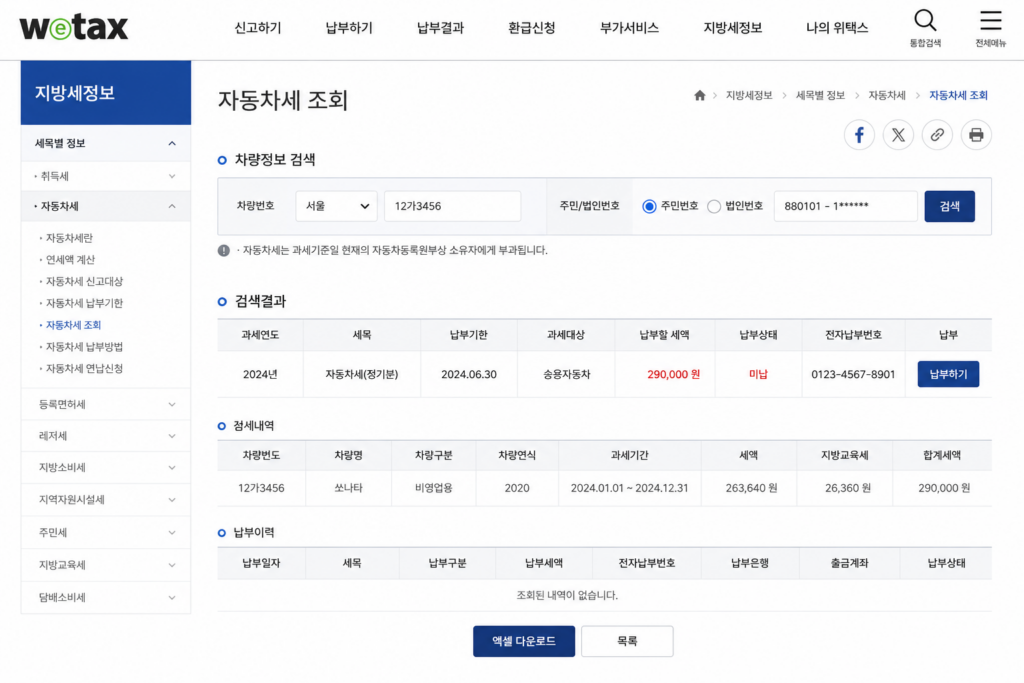Expand the 담배소비세 sidebar item
The image size is (1024, 683).
pyautogui.click(x=106, y=597)
